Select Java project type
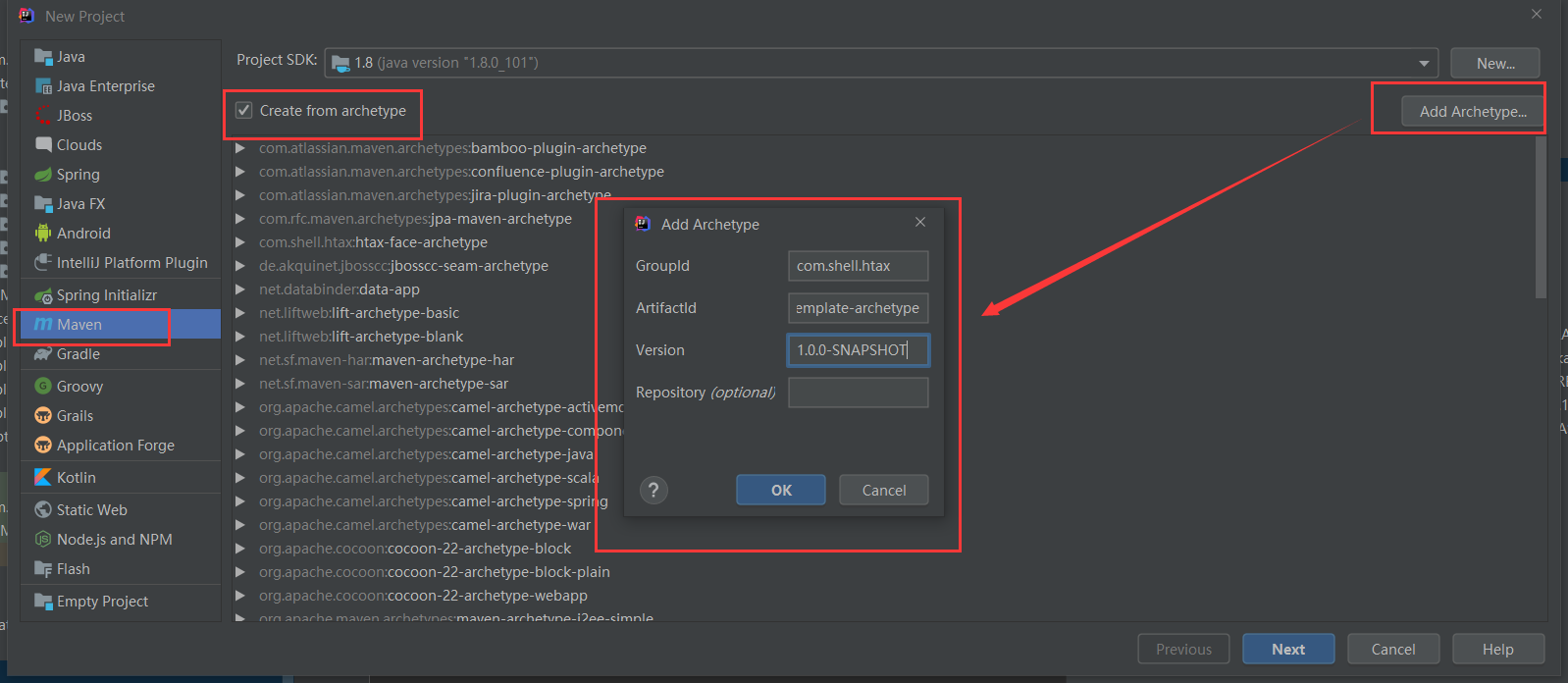 tap(121, 57)
